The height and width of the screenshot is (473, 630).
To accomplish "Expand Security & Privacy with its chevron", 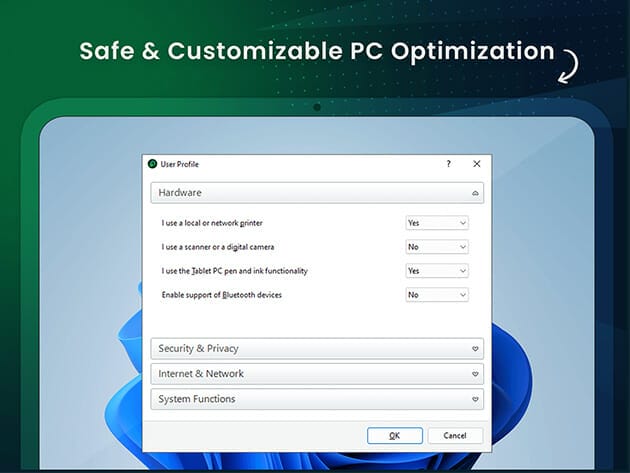I will tap(475, 349).
